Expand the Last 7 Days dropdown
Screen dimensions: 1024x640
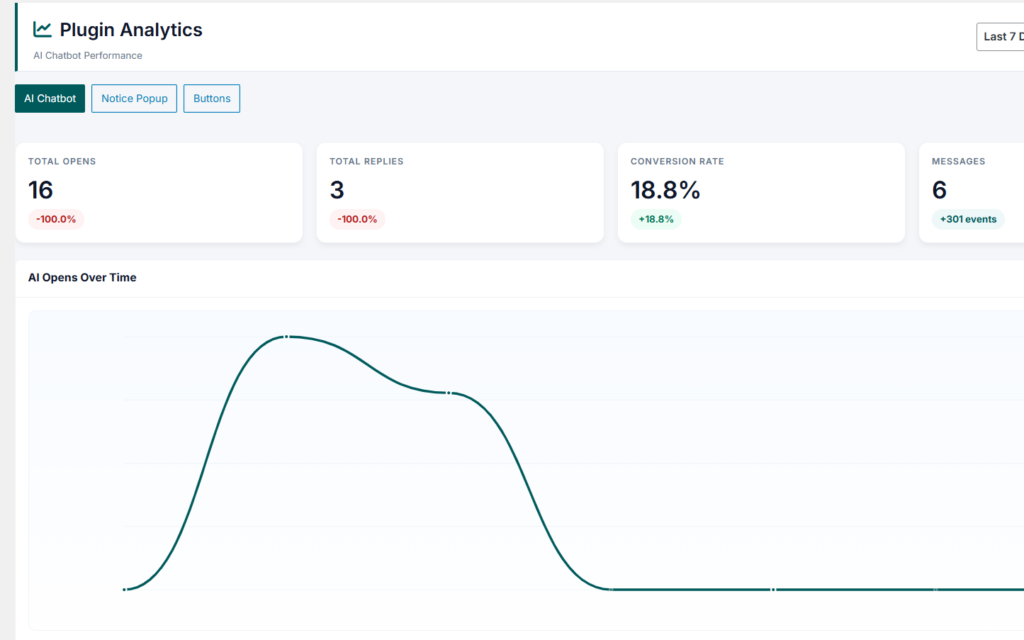pos(1000,37)
